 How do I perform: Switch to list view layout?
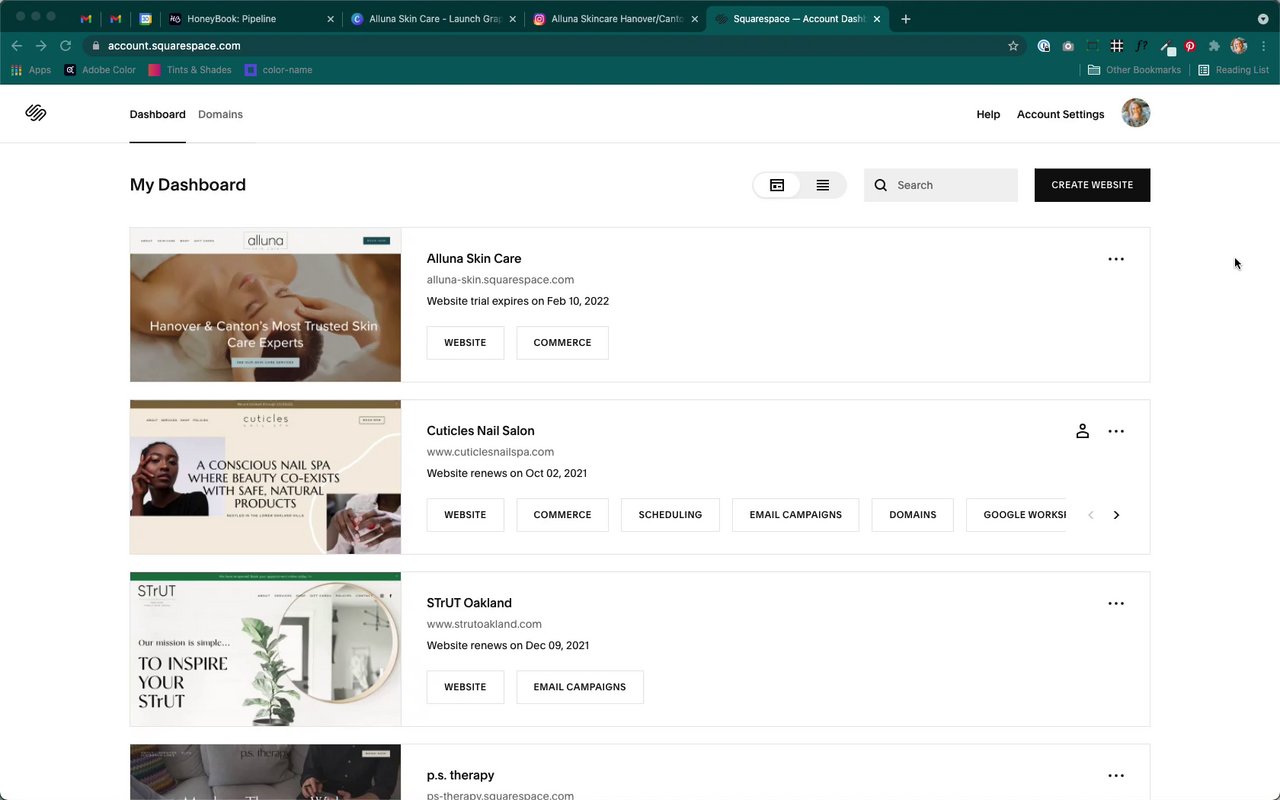point(822,185)
